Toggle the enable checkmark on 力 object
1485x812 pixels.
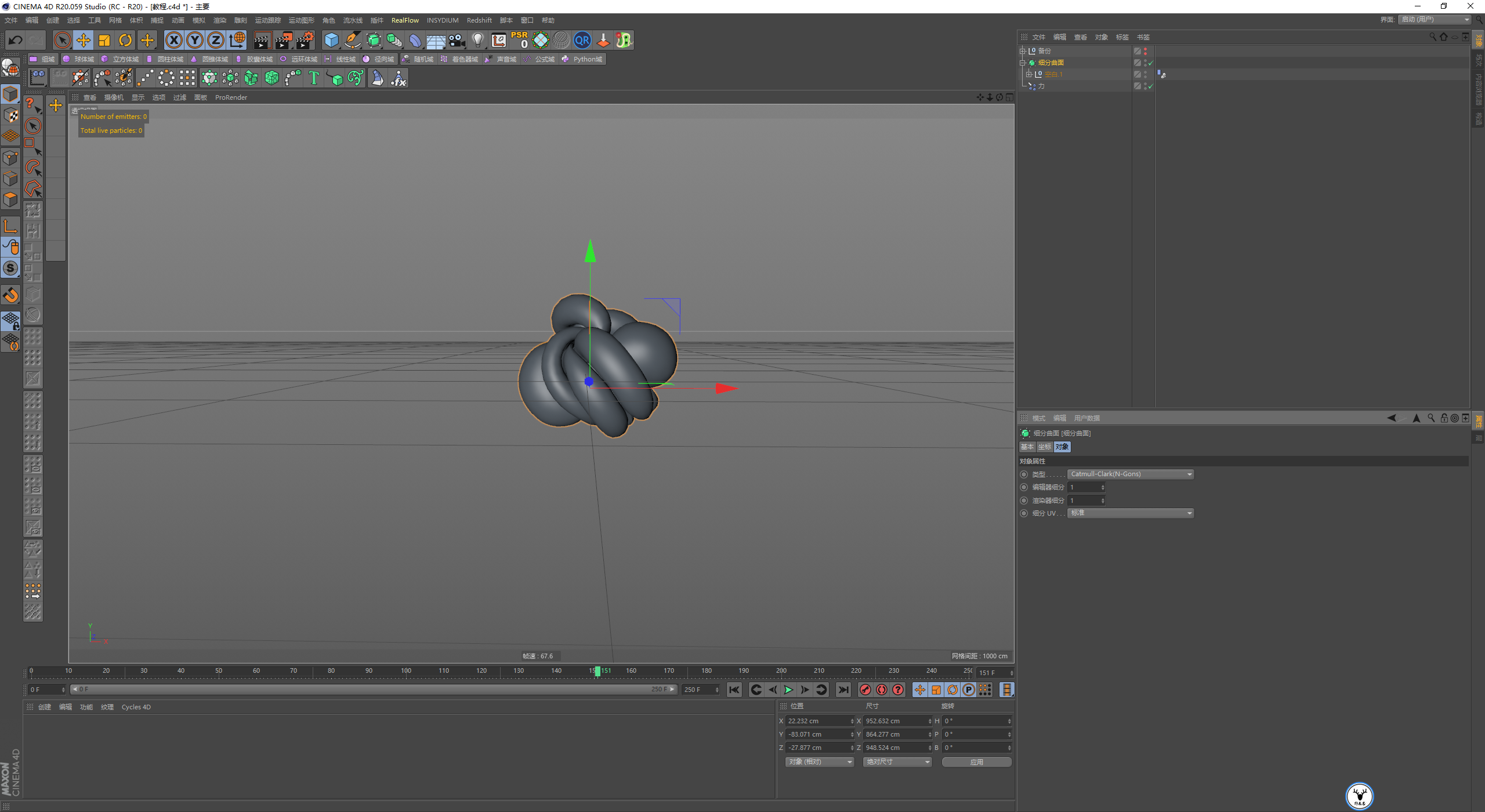pos(1150,86)
